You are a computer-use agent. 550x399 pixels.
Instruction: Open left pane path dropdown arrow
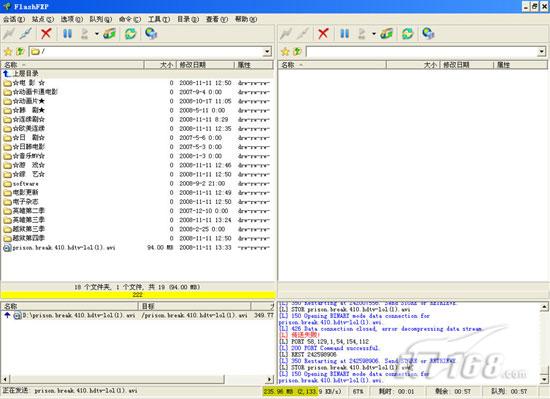click(x=267, y=52)
